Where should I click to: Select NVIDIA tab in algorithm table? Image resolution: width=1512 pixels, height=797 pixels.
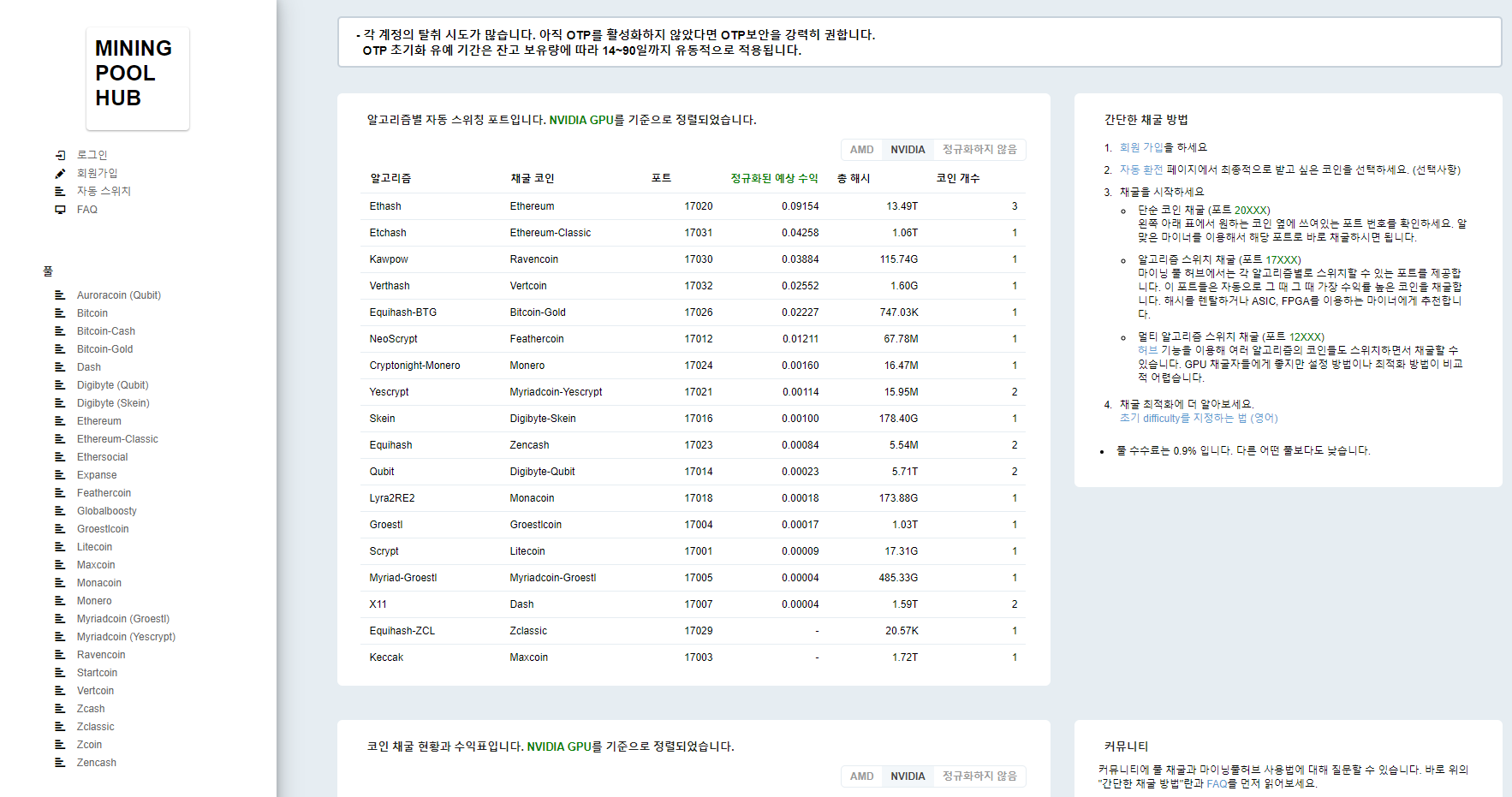coord(908,150)
